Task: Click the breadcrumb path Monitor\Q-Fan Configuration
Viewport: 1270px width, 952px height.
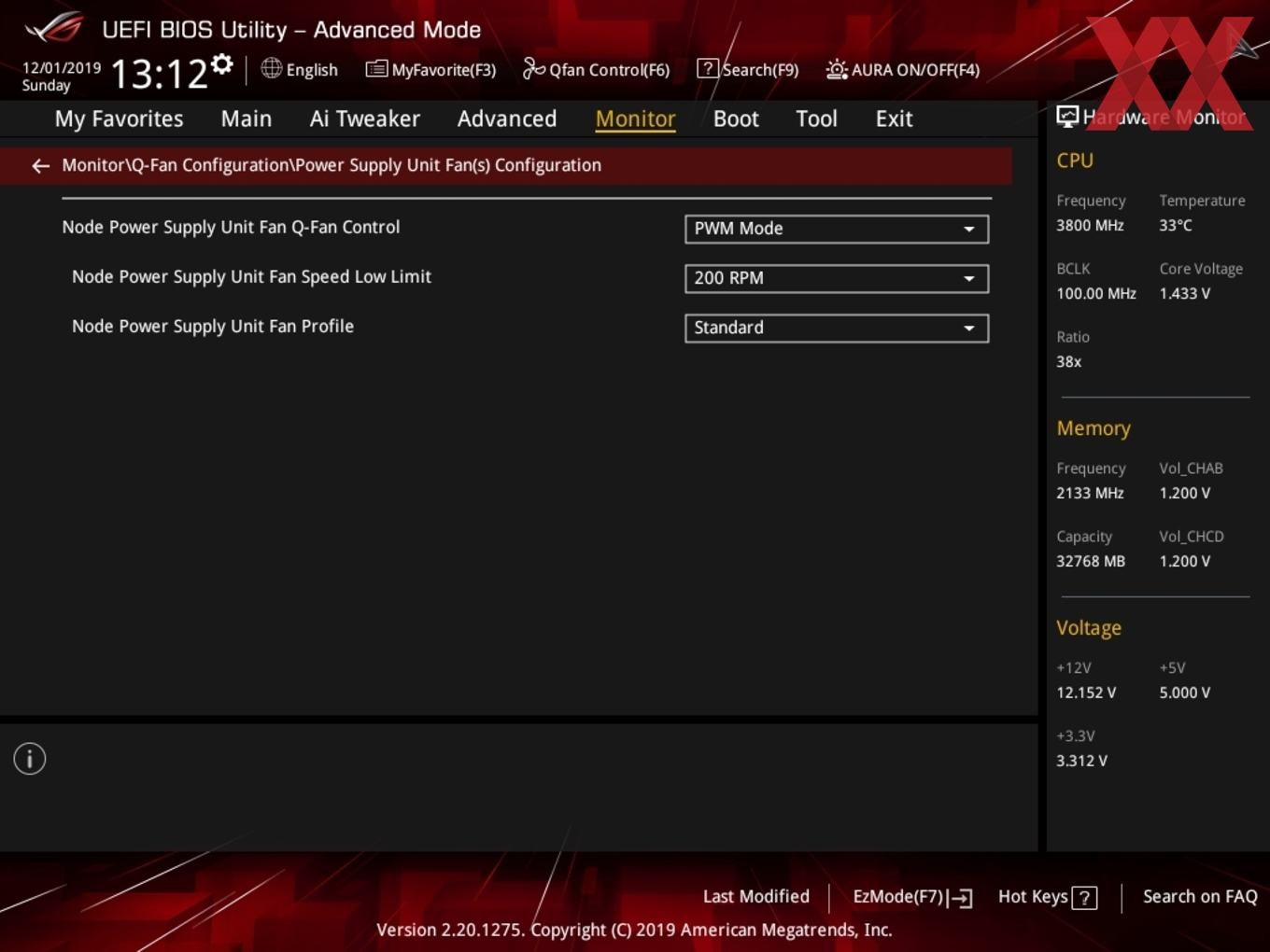Action: coord(332,165)
